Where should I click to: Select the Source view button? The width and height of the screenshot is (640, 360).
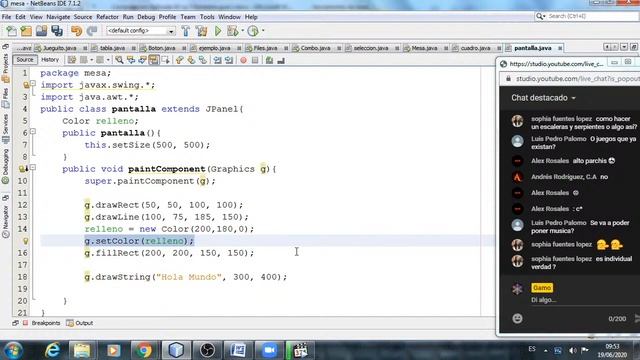(x=25, y=60)
